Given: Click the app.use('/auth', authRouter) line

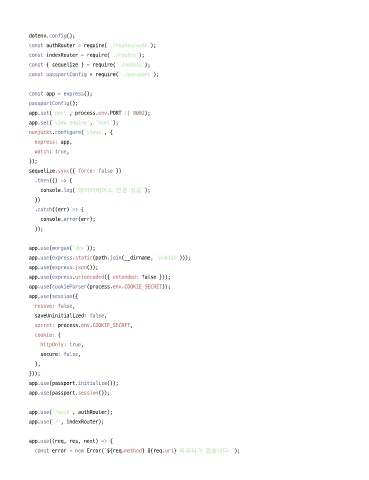Looking at the screenshot, I should pyautogui.click(x=71, y=412).
